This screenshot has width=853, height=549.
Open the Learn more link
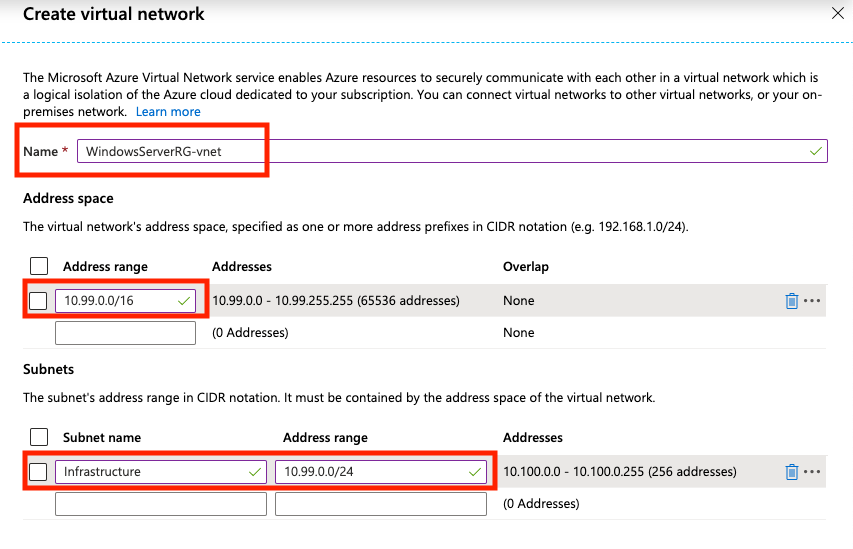click(168, 112)
